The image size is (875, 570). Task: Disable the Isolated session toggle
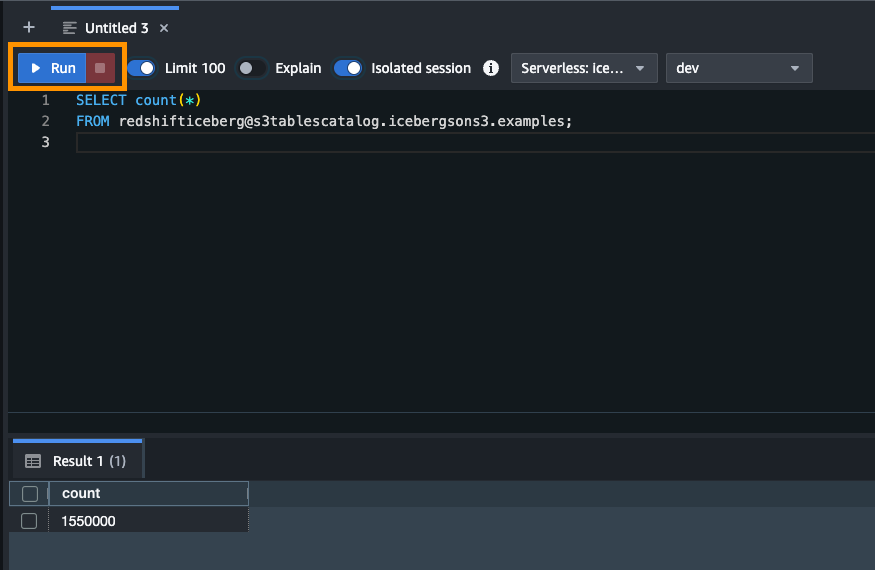pyautogui.click(x=348, y=68)
